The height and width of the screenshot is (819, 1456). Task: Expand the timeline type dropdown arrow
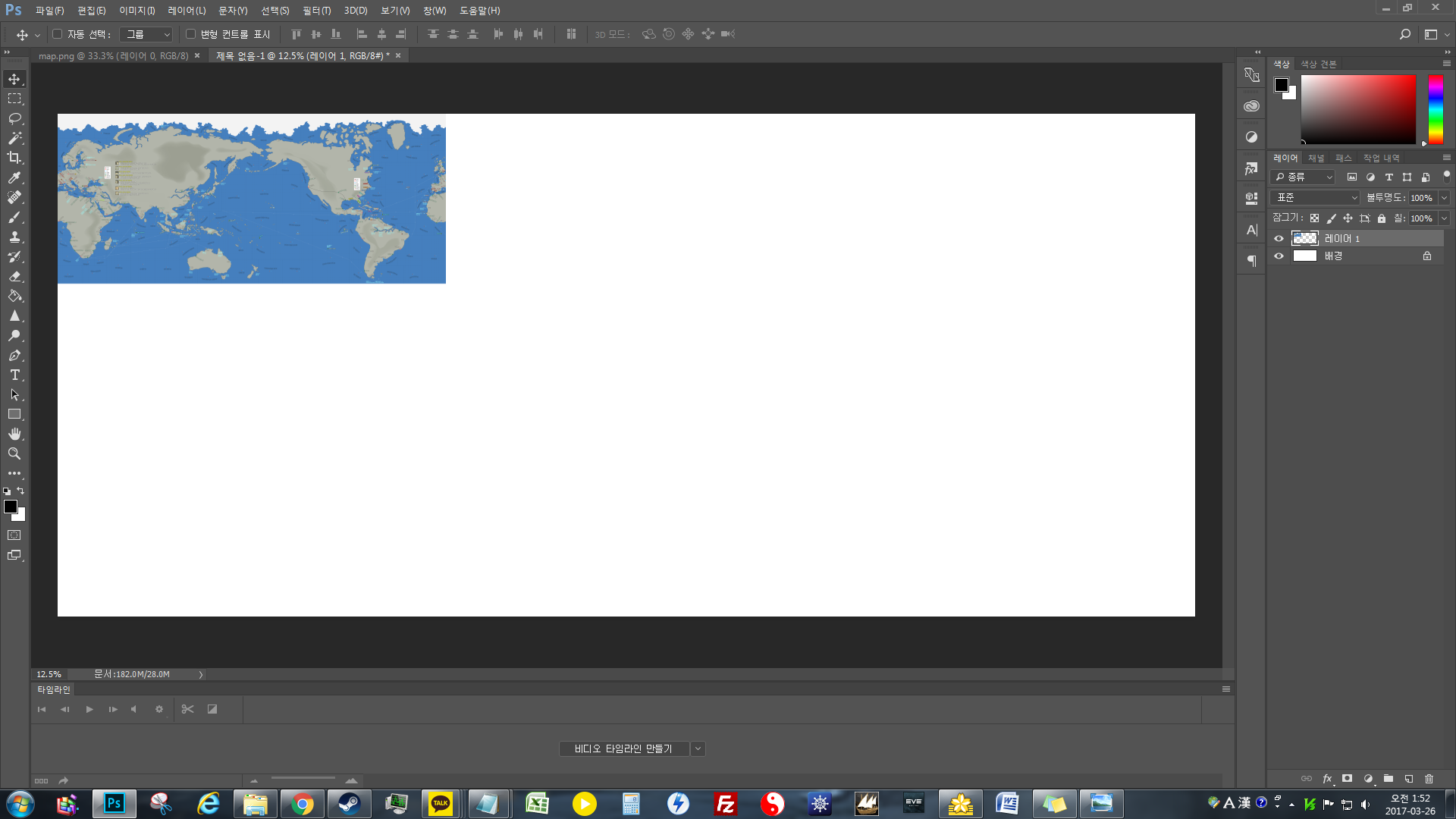[x=698, y=748]
